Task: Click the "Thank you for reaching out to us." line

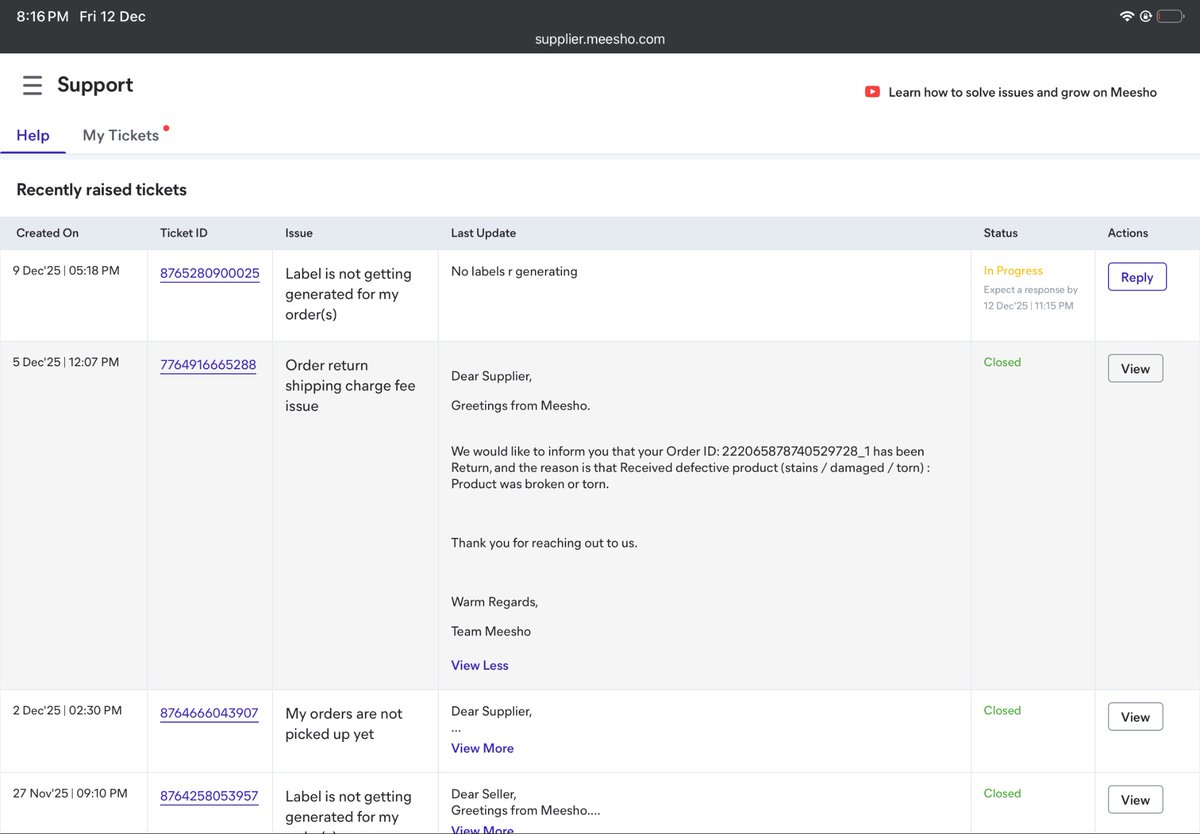Action: click(544, 543)
